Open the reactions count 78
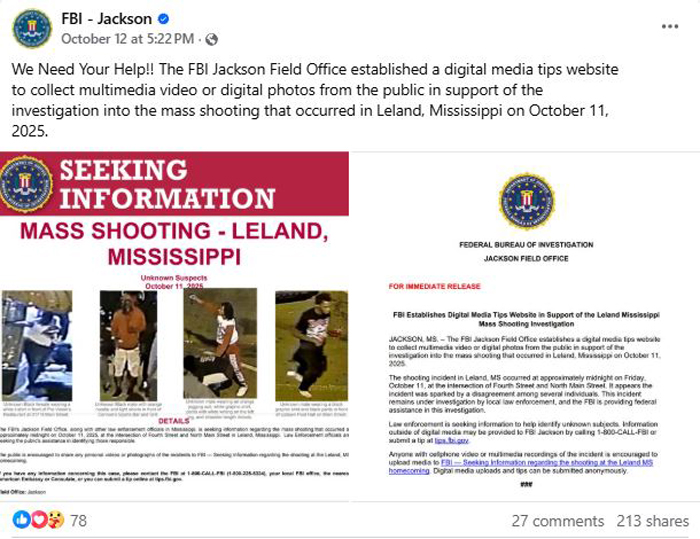The height and width of the screenshot is (539, 700). click(79, 521)
